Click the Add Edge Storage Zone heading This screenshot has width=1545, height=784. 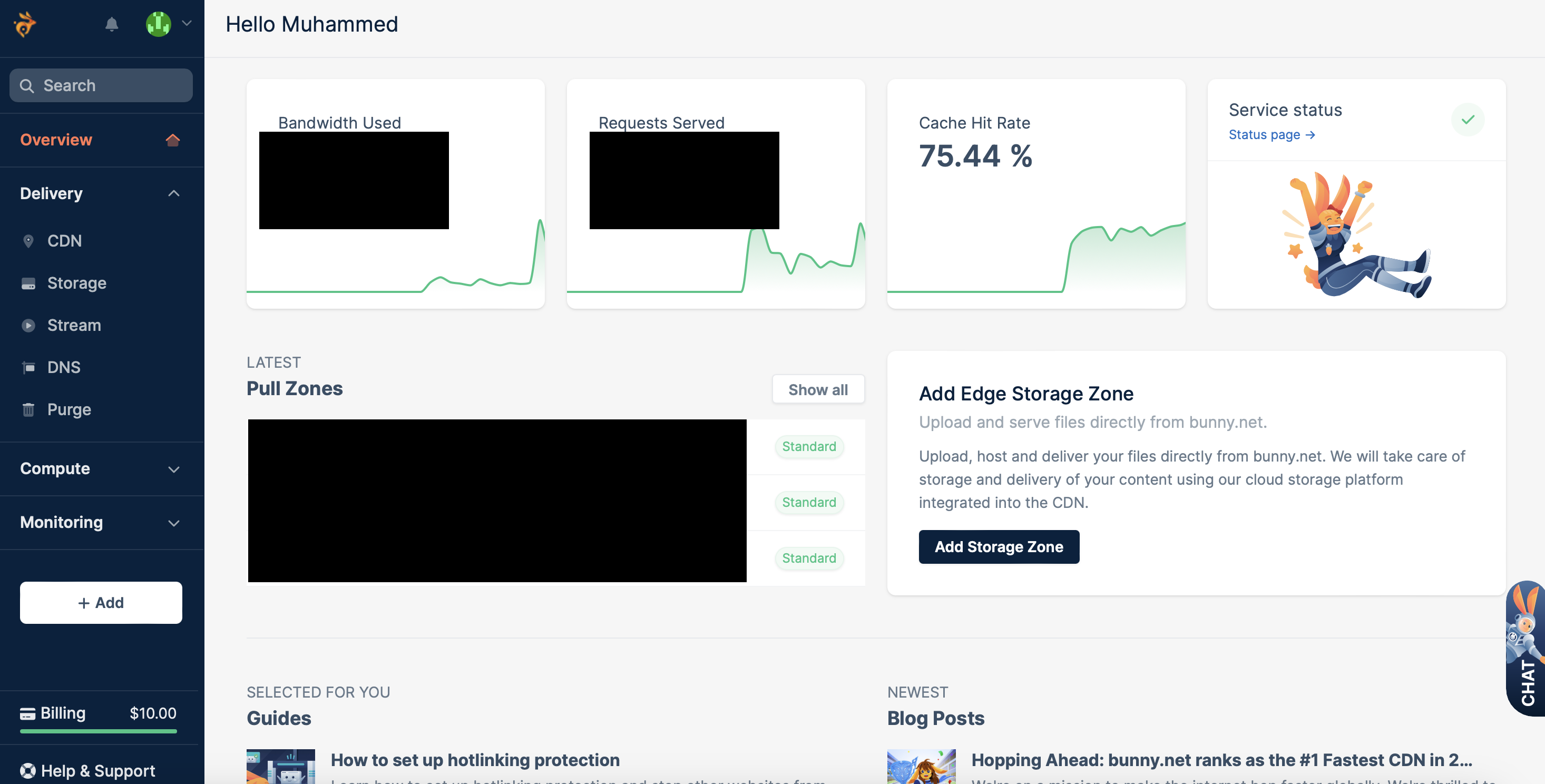pos(1026,394)
